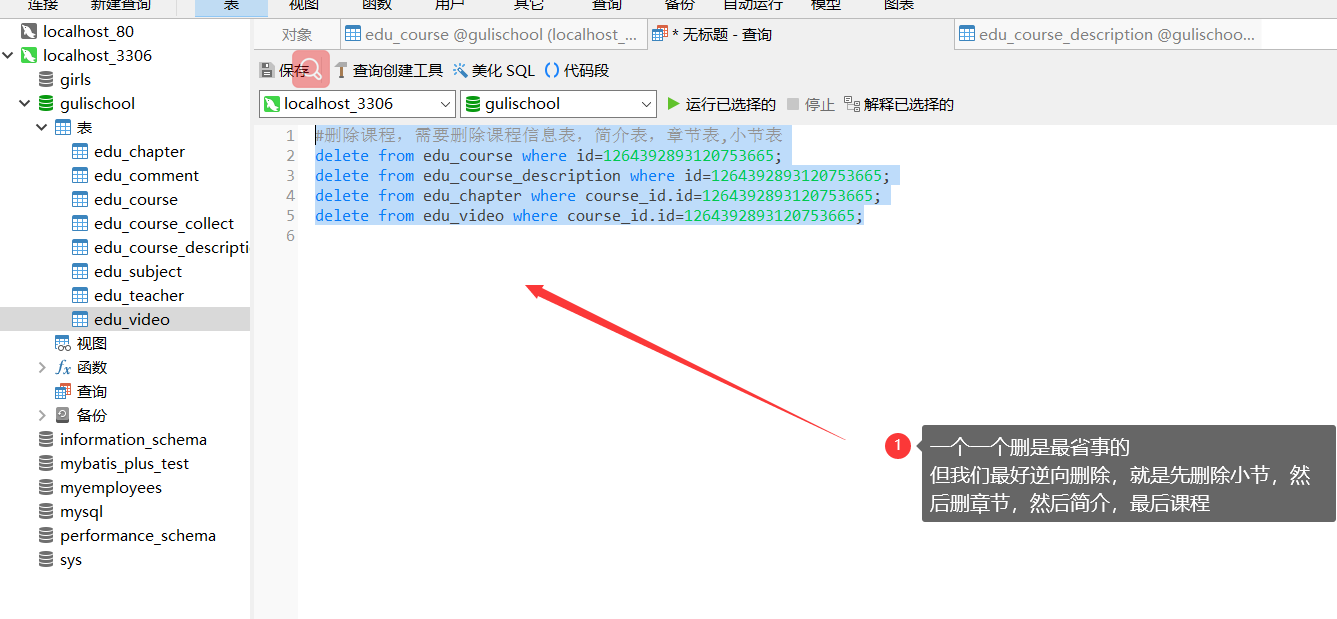Click the myemployees database icon
1337x619 pixels.
pyautogui.click(x=46, y=488)
